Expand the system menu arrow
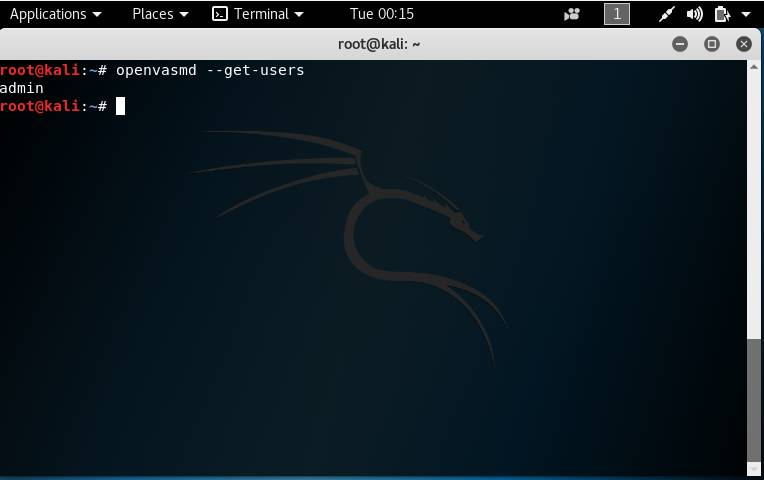Image resolution: width=764 pixels, height=480 pixels. click(x=745, y=15)
